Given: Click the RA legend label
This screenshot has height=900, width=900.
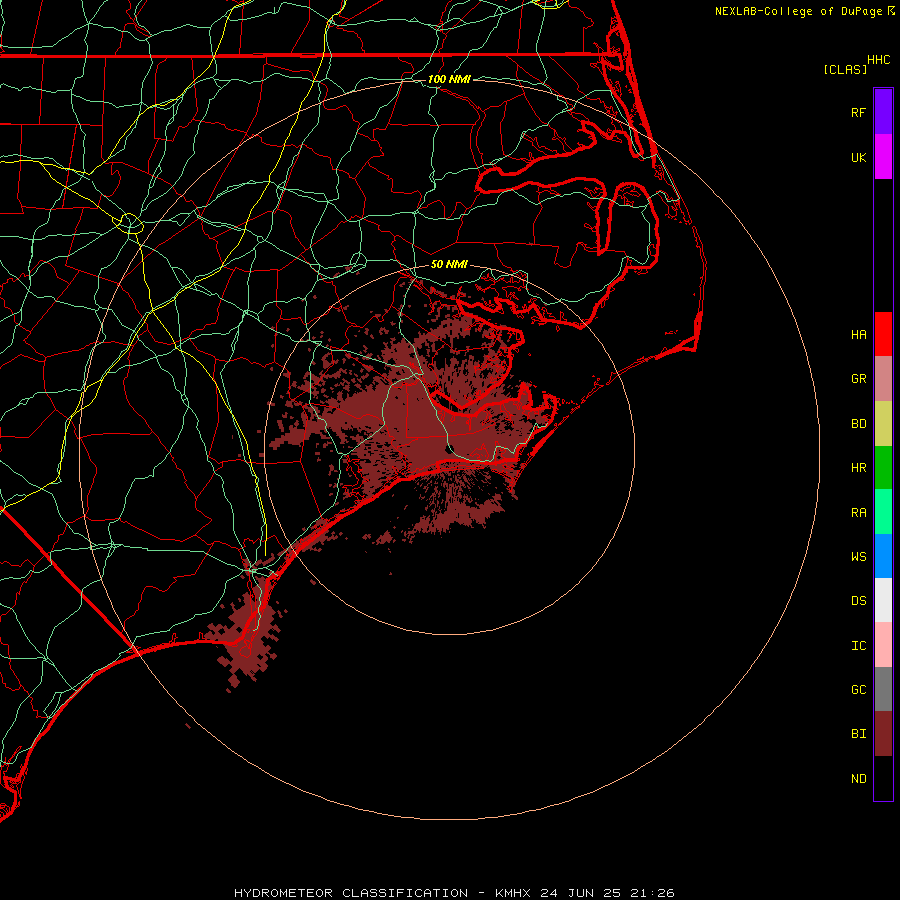Looking at the screenshot, I should point(858,513).
